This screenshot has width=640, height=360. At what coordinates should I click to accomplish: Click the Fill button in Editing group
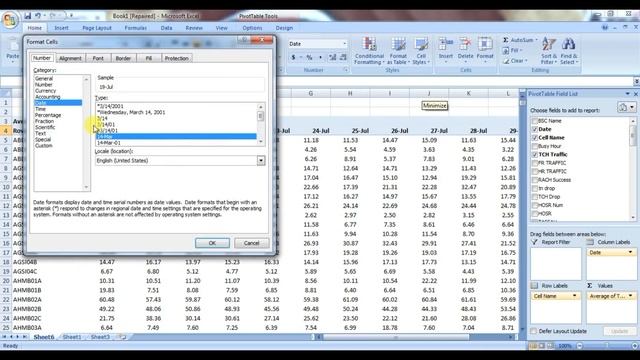click(x=512, y=51)
